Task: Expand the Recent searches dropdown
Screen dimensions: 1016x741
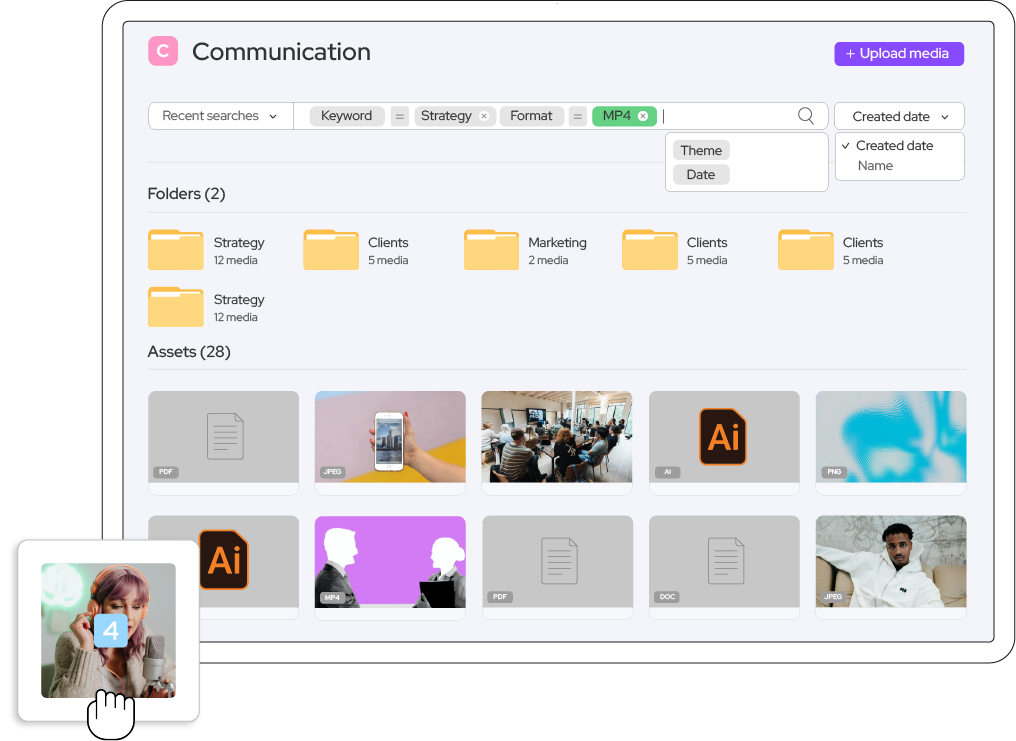Action: tap(220, 116)
